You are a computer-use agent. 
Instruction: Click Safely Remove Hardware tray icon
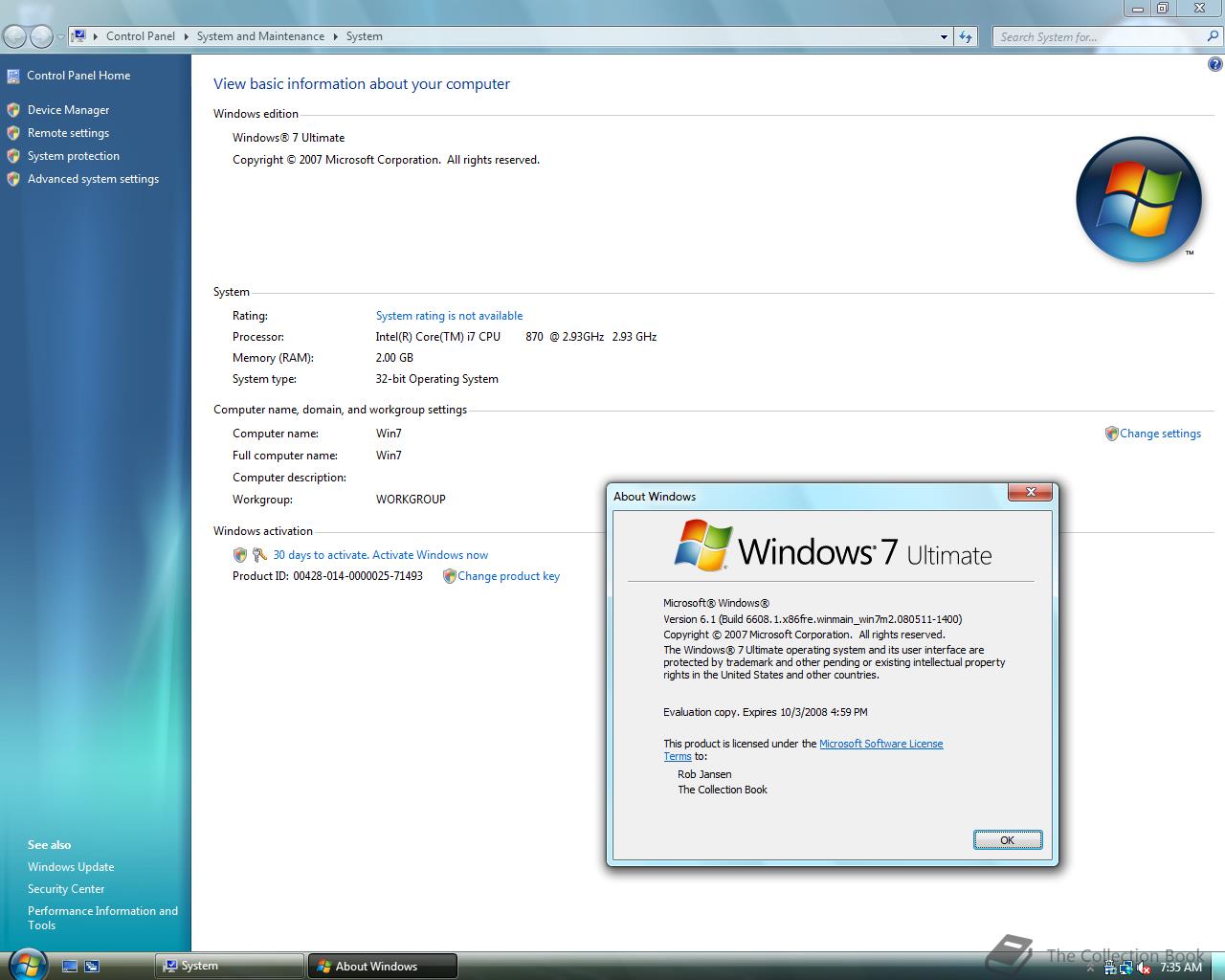tap(1110, 969)
